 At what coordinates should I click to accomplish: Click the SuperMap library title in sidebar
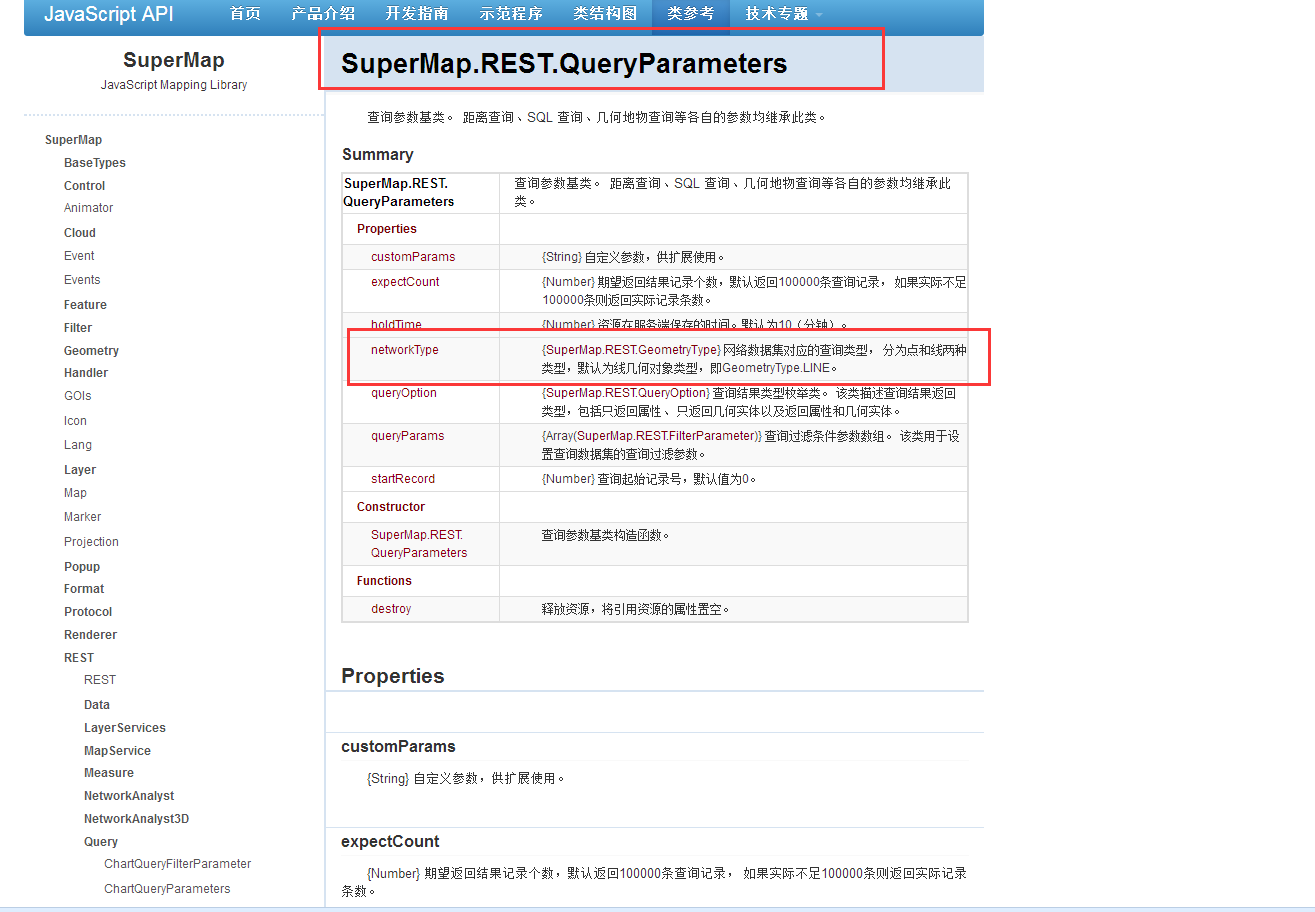[174, 60]
